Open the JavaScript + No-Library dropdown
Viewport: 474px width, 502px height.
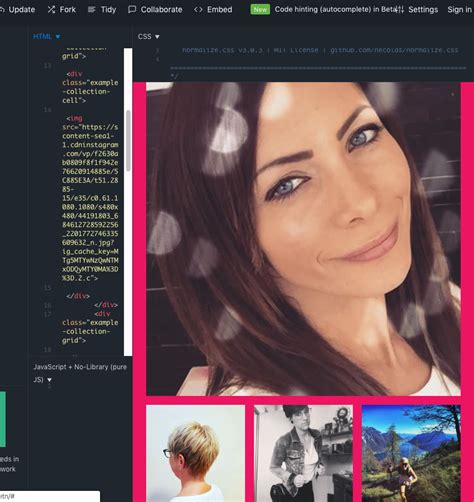(x=80, y=373)
